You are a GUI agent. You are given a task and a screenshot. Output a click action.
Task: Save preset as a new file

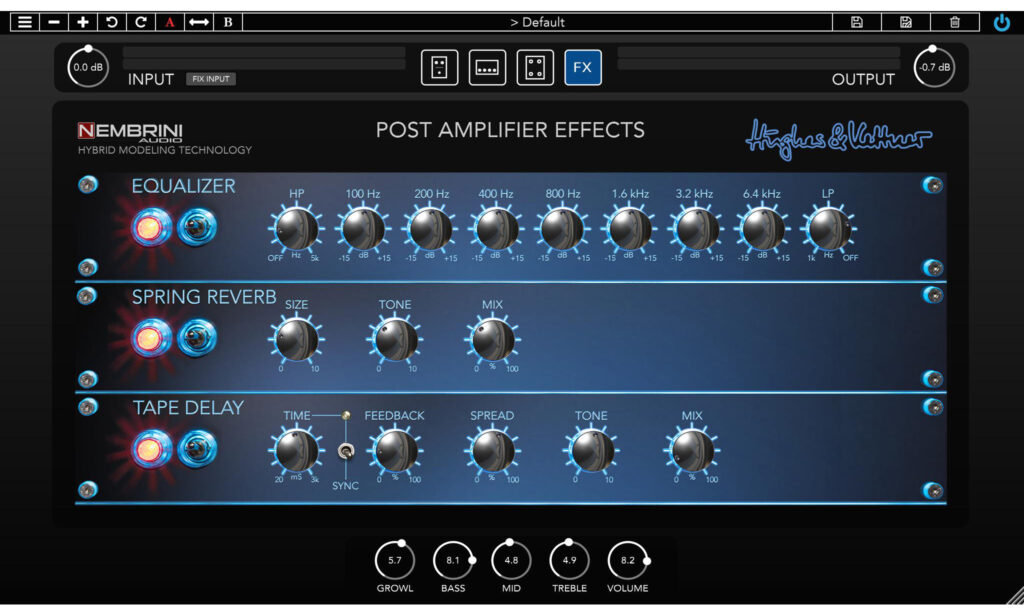(x=906, y=22)
